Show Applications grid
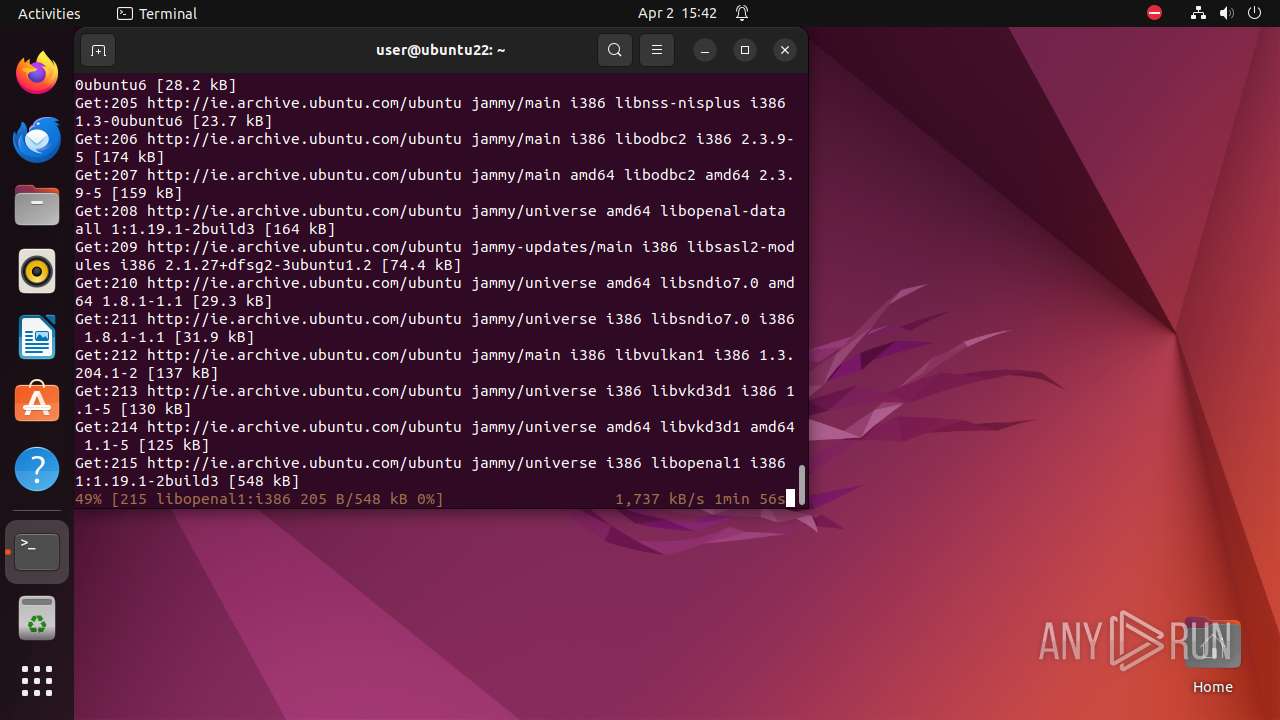The height and width of the screenshot is (720, 1280). [x=37, y=681]
